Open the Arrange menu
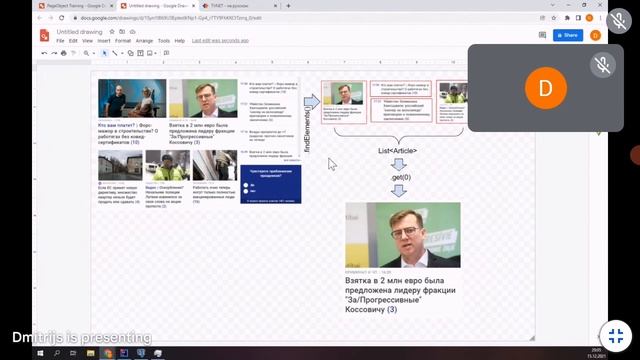This screenshot has height=360, width=640. pyautogui.click(x=144, y=41)
